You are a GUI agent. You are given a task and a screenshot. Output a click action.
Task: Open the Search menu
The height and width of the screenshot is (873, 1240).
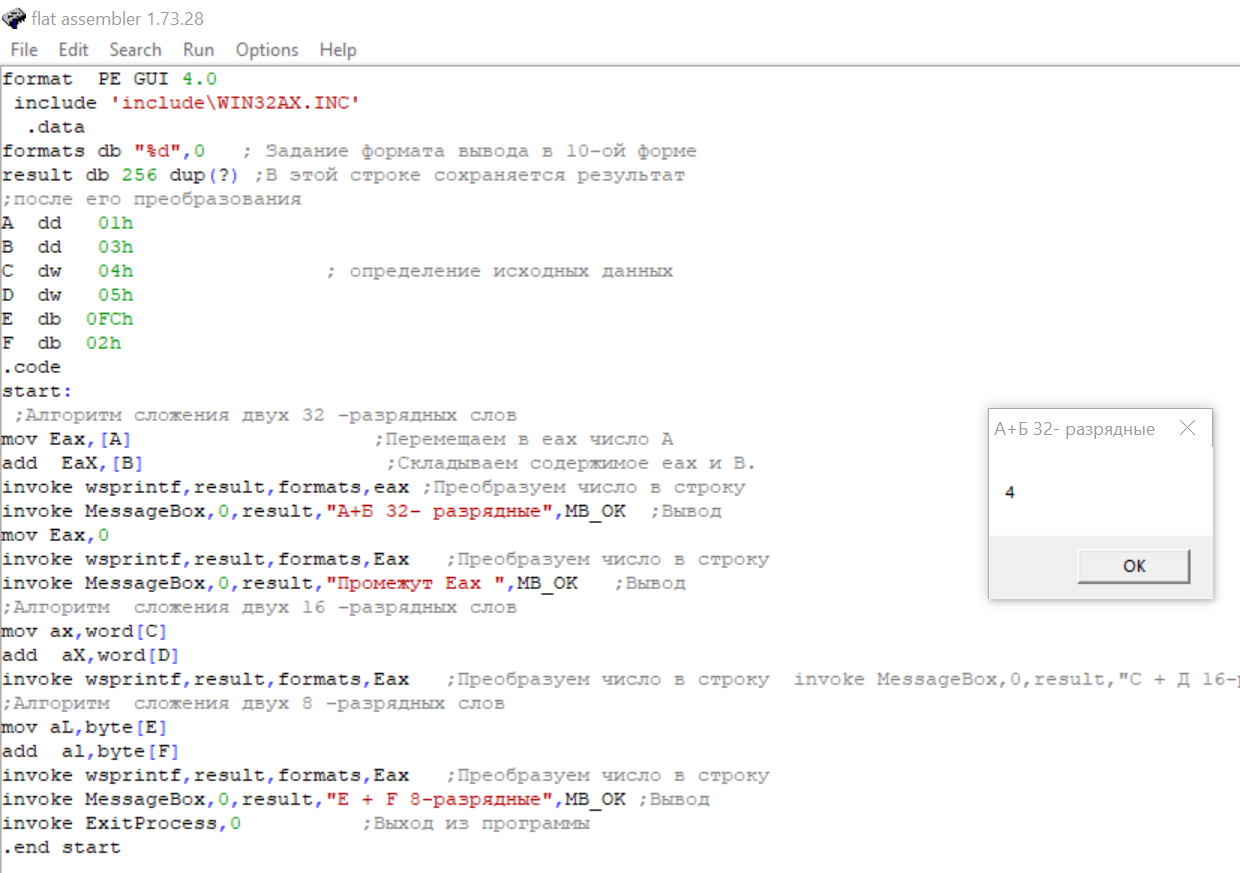(x=135, y=49)
